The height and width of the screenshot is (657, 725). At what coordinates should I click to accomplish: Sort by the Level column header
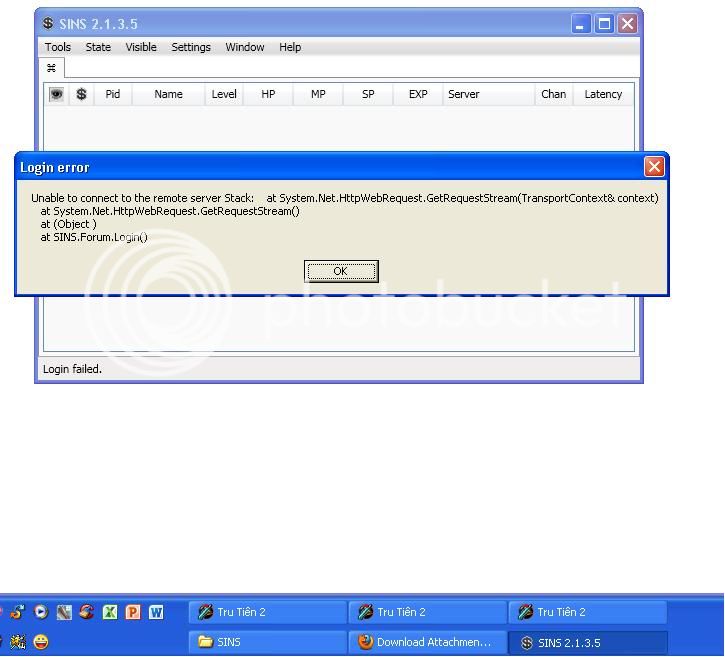coord(224,94)
